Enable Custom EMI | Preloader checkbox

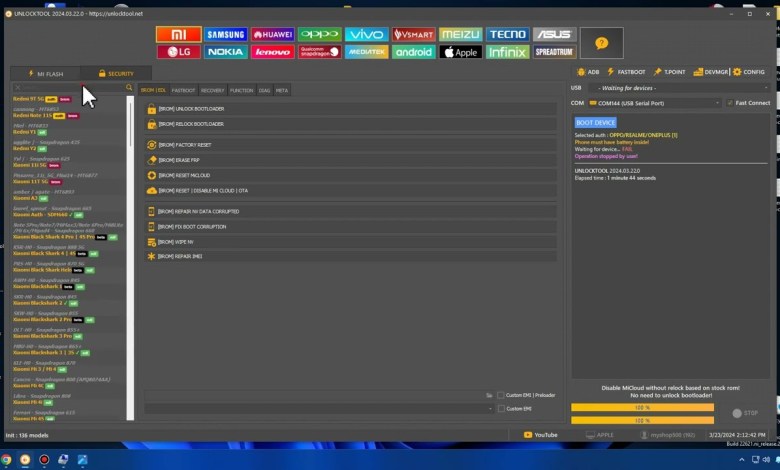501,395
